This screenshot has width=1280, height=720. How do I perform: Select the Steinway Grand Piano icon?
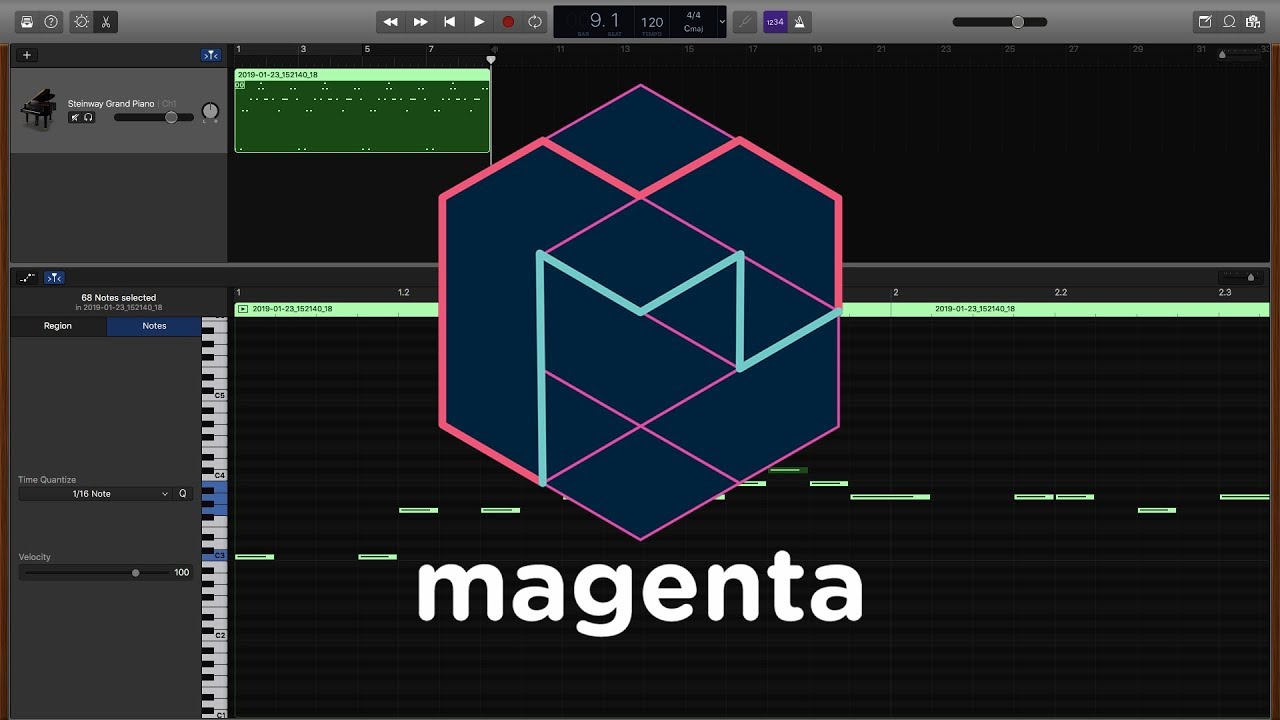pyautogui.click(x=39, y=110)
